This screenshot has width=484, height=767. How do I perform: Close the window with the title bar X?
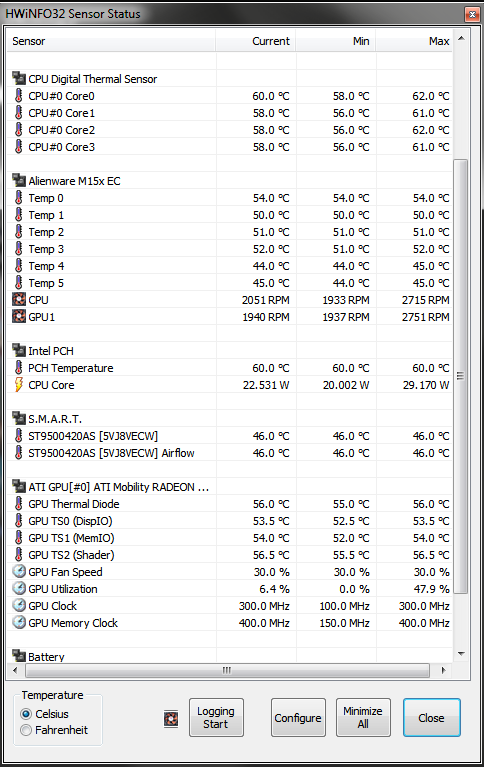pyautogui.click(x=472, y=15)
